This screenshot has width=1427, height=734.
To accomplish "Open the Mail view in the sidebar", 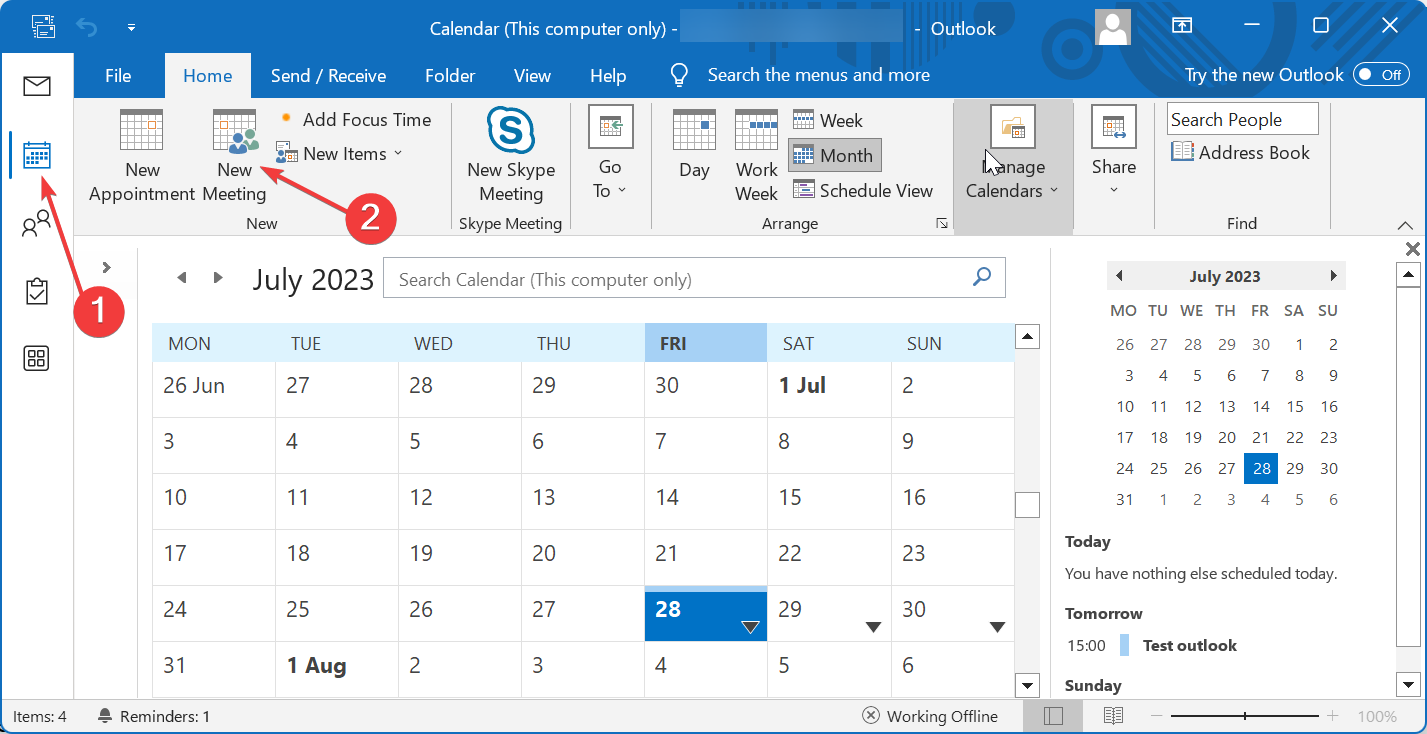I will tap(37, 86).
